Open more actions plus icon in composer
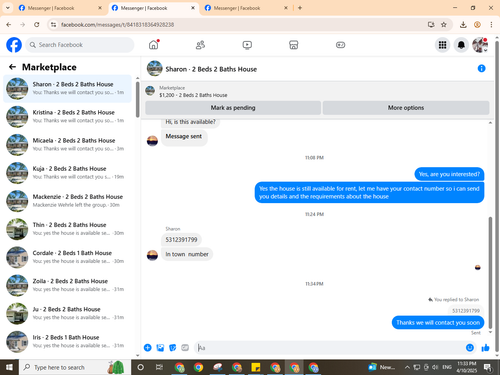This screenshot has height=375, width=500. click(147, 348)
